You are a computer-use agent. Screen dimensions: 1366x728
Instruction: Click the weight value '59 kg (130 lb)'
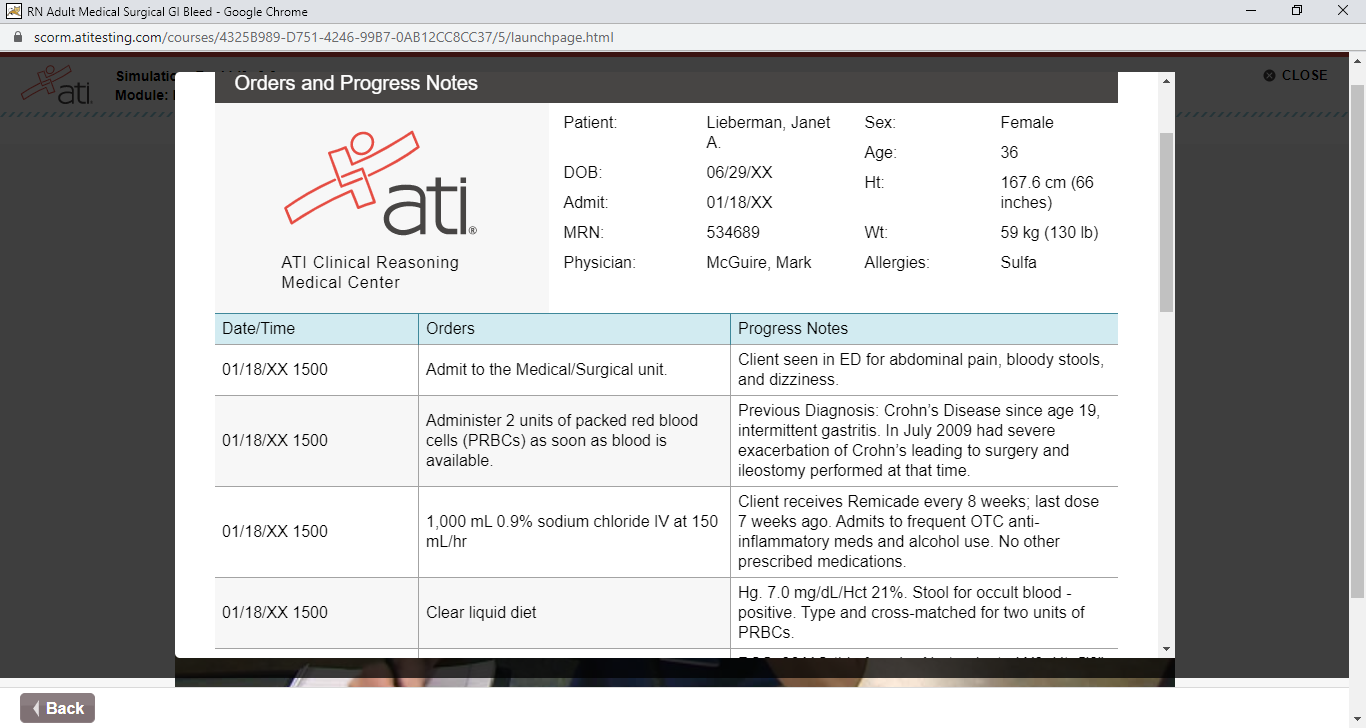click(x=1049, y=233)
